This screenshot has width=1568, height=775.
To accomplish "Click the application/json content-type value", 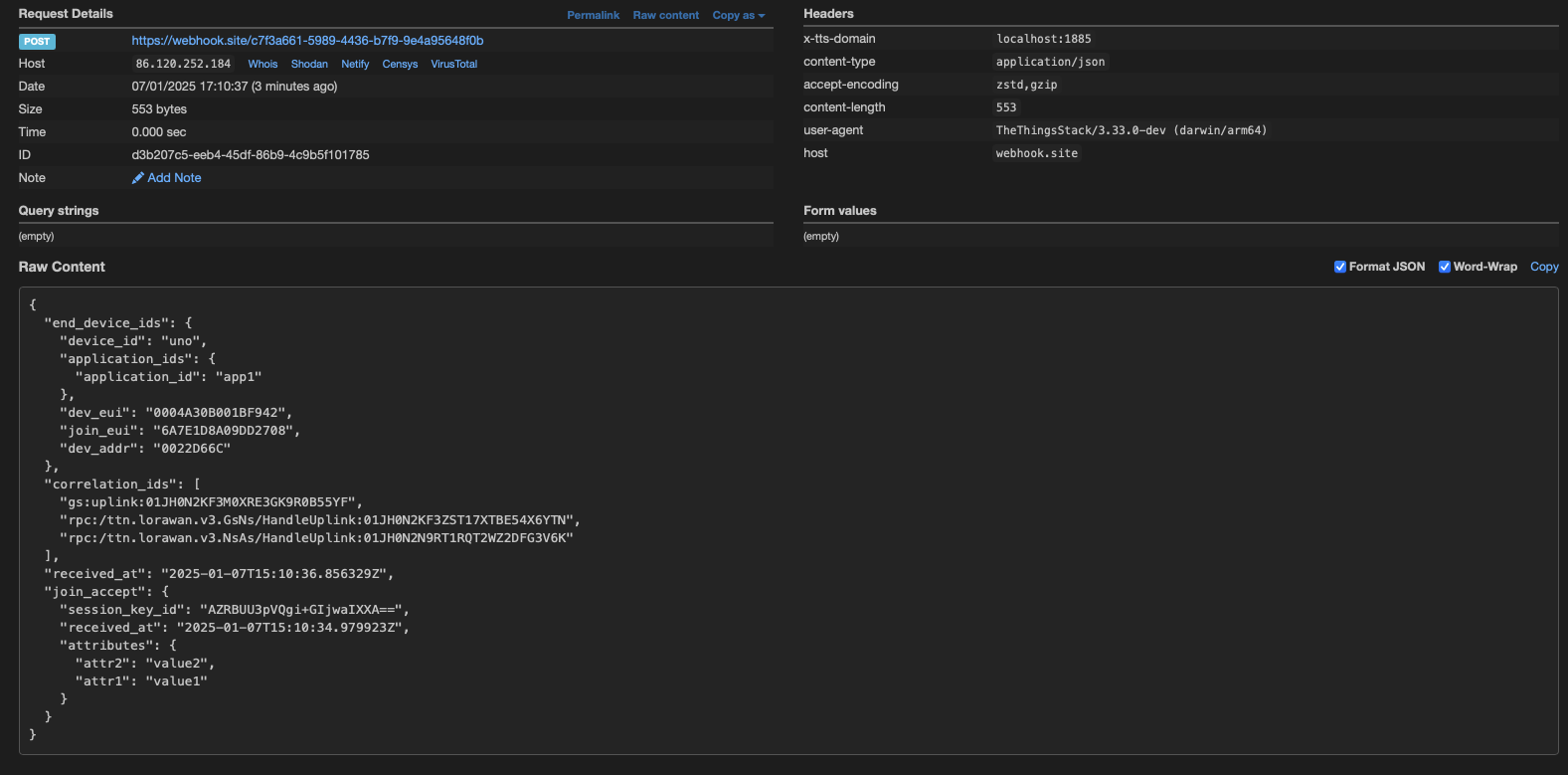I will tap(1050, 62).
